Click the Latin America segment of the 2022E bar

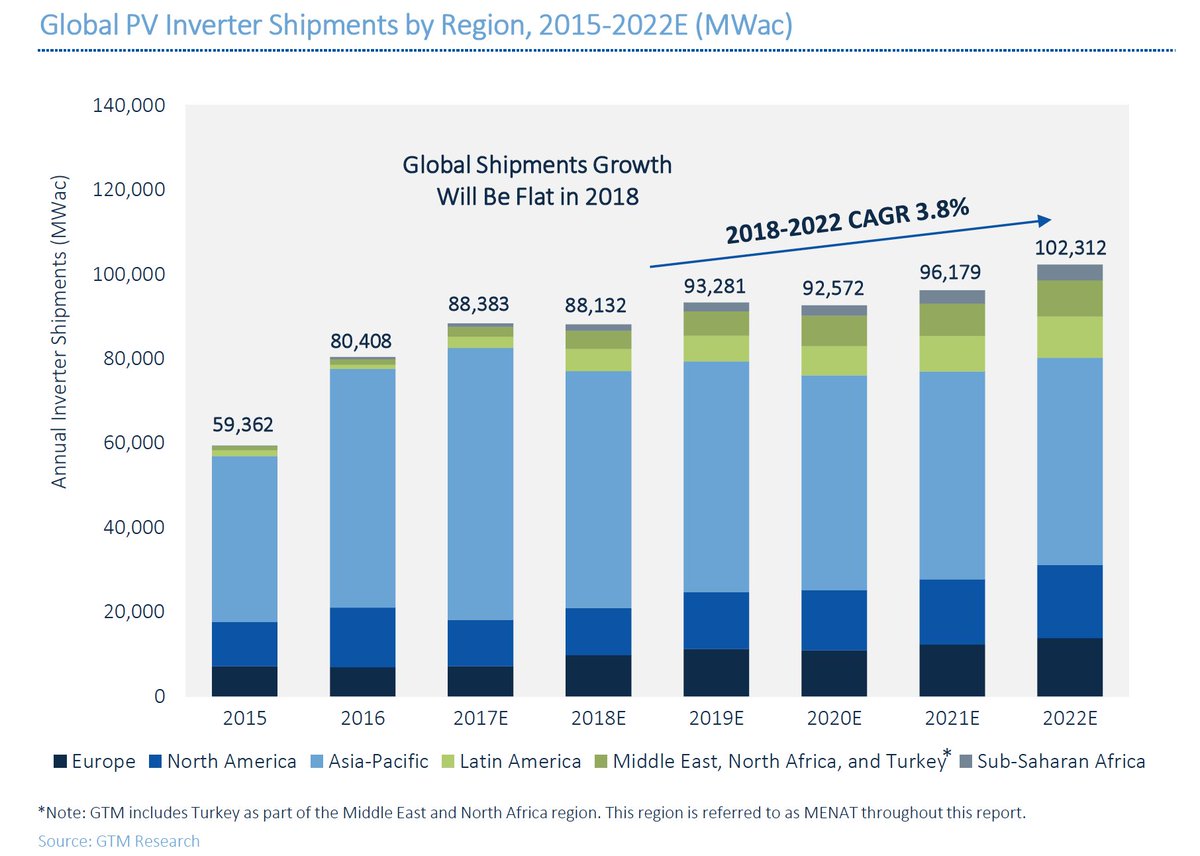(x=1071, y=337)
